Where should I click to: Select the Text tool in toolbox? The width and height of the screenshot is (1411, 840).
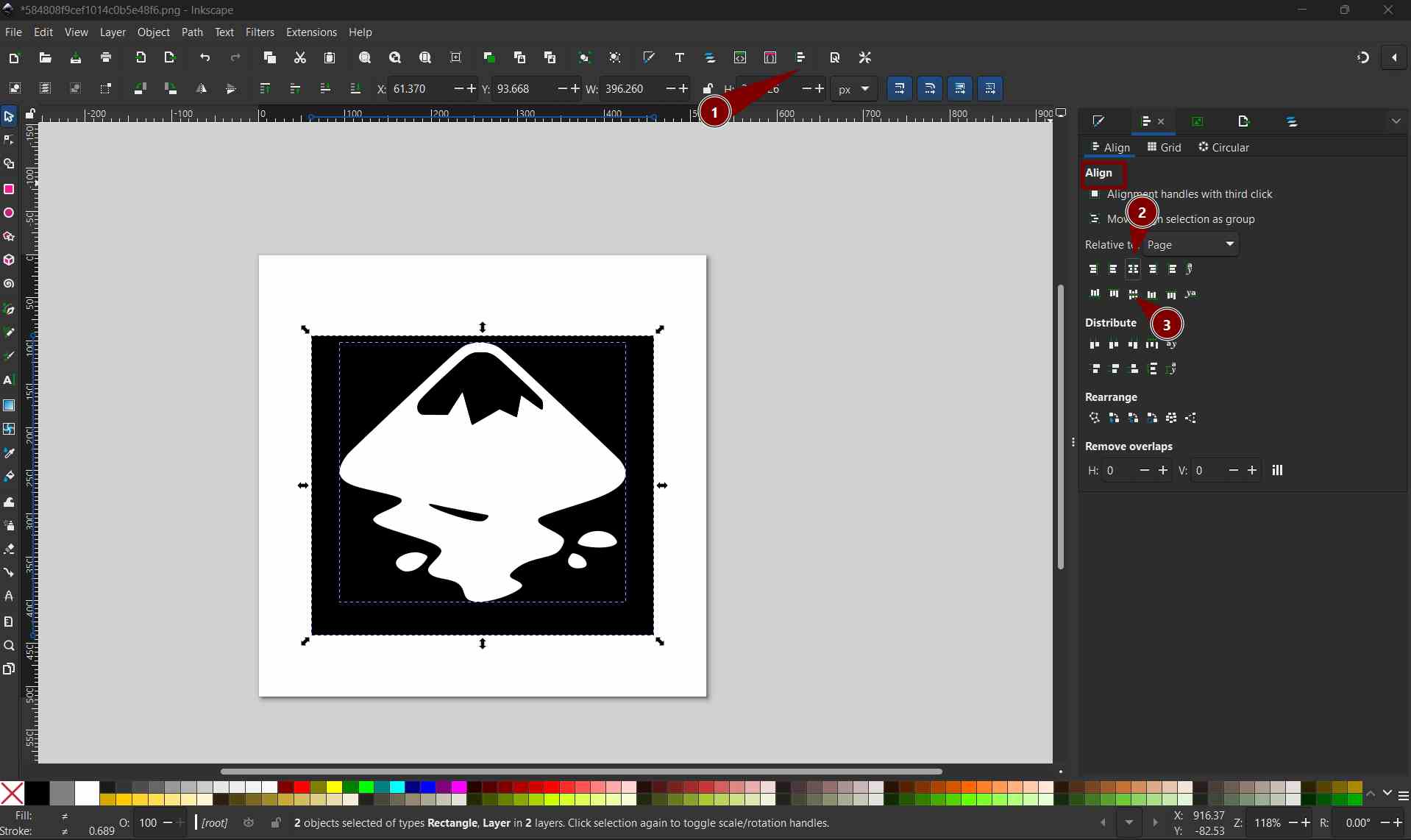pyautogui.click(x=9, y=380)
